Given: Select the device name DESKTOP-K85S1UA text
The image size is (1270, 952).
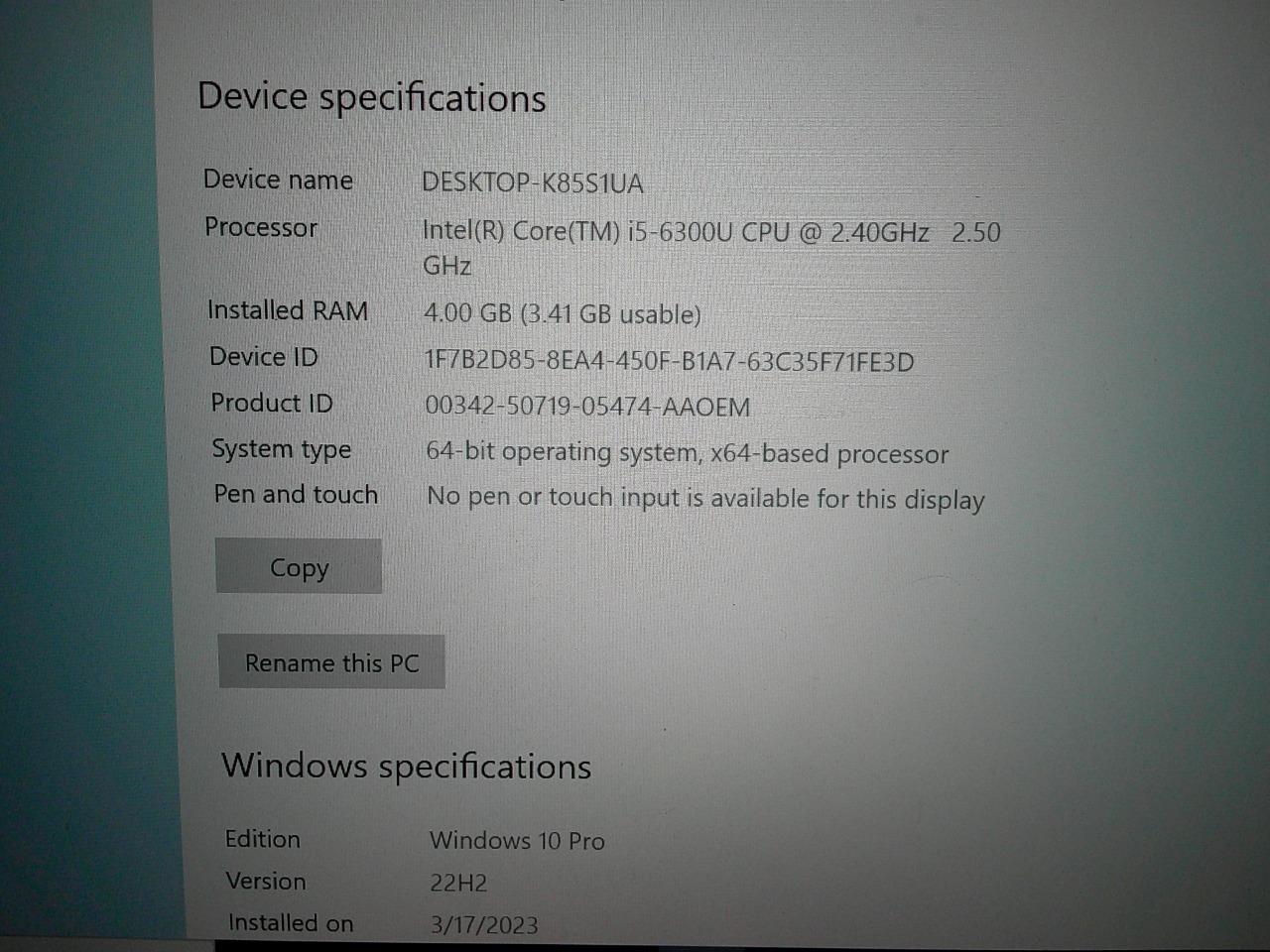Looking at the screenshot, I should pos(533,183).
